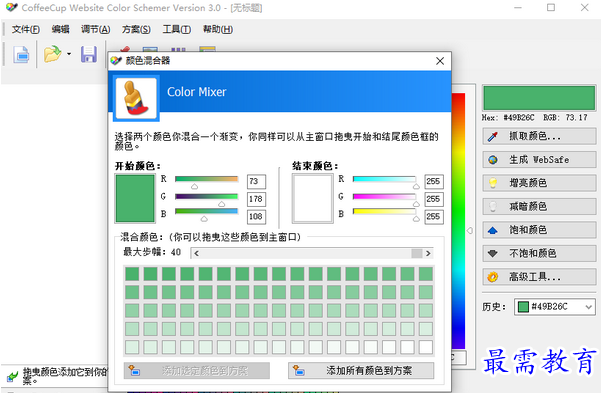The width and height of the screenshot is (605, 393).
Task: Click 高级工具... button
Action: click(539, 277)
